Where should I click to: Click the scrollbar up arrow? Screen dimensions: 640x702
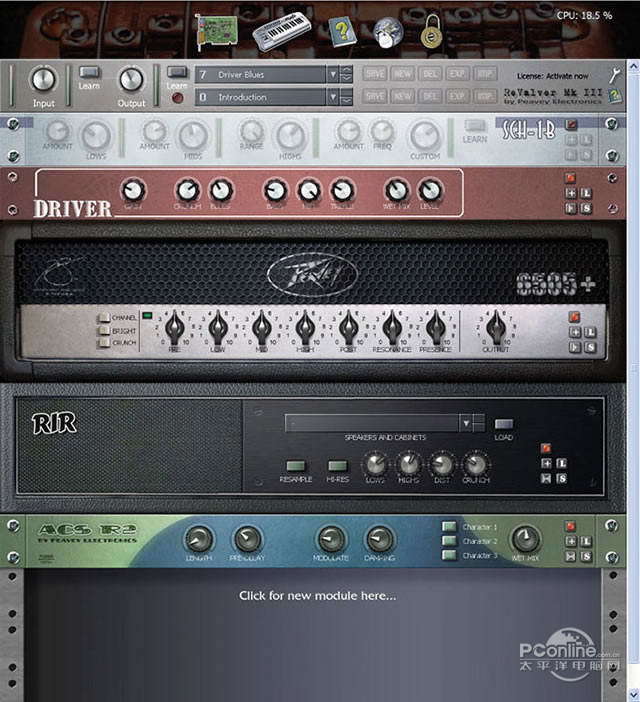coord(633,66)
